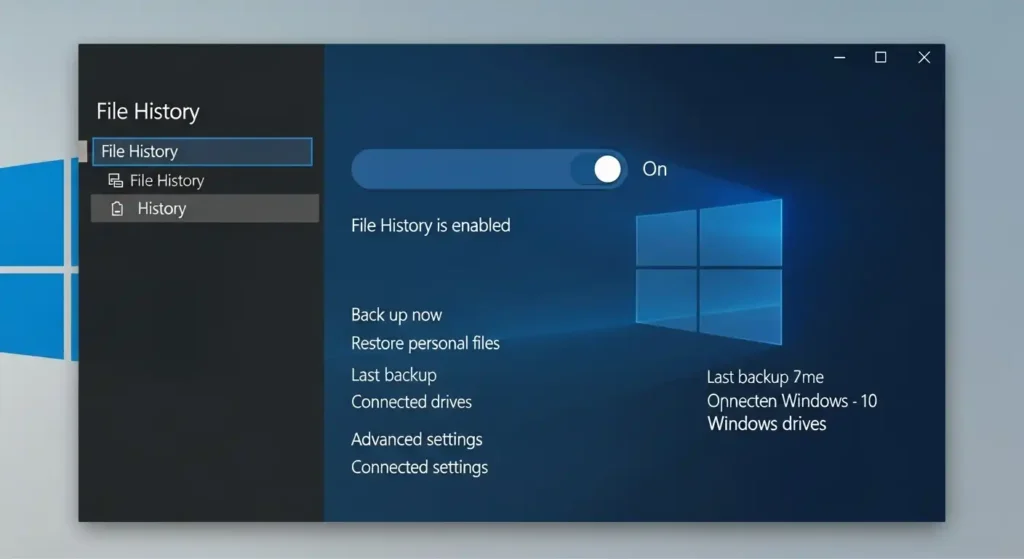
Task: Click the 'Onnecten Windows - 10' text
Action: click(x=792, y=400)
